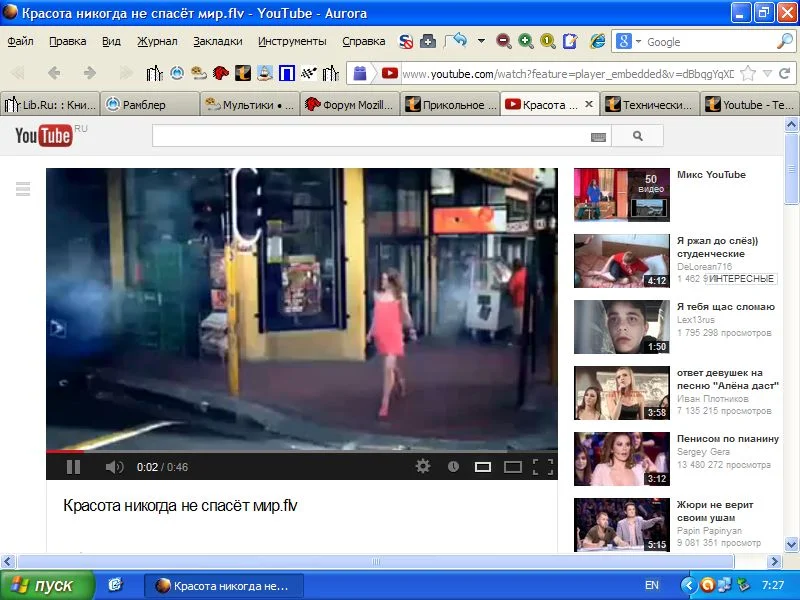Pause the video playback
This screenshot has height=600, width=800.
(x=73, y=467)
